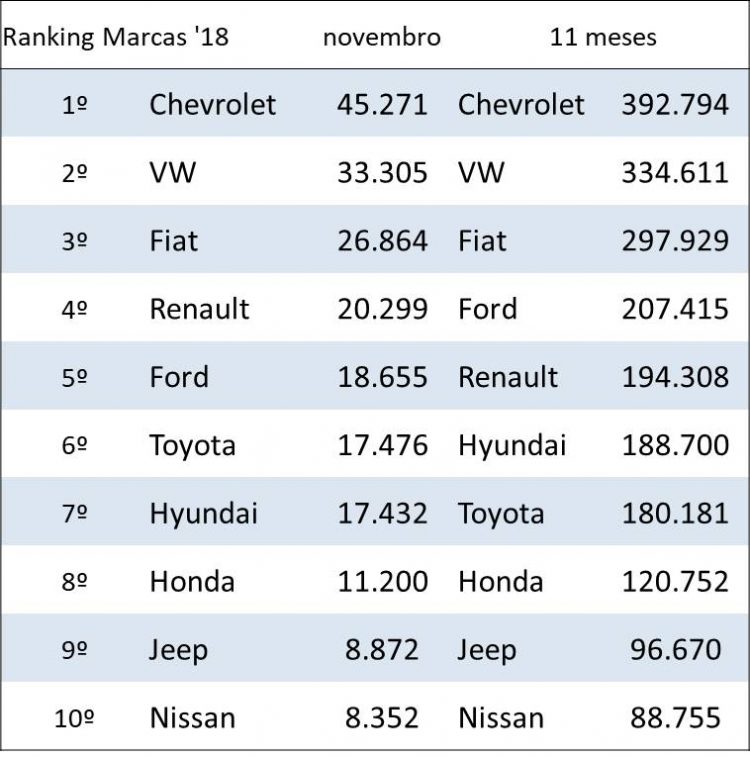Click the Ford November value 18.655
This screenshot has height=757, width=750.
click(382, 377)
